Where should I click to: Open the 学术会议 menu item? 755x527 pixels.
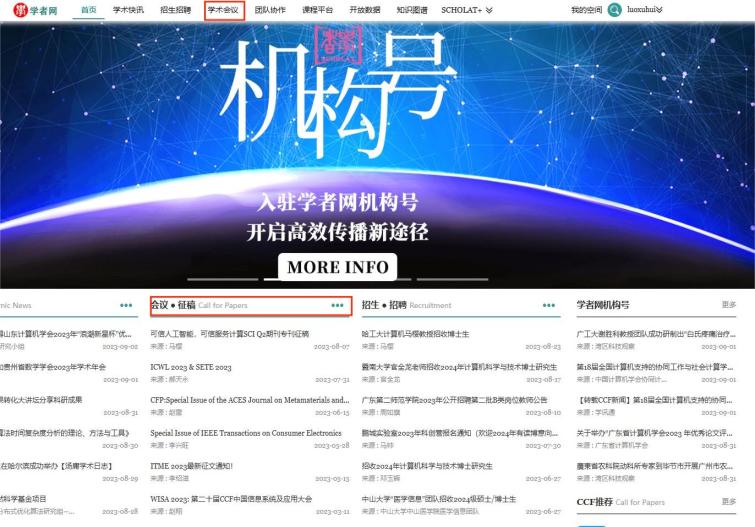[223, 10]
